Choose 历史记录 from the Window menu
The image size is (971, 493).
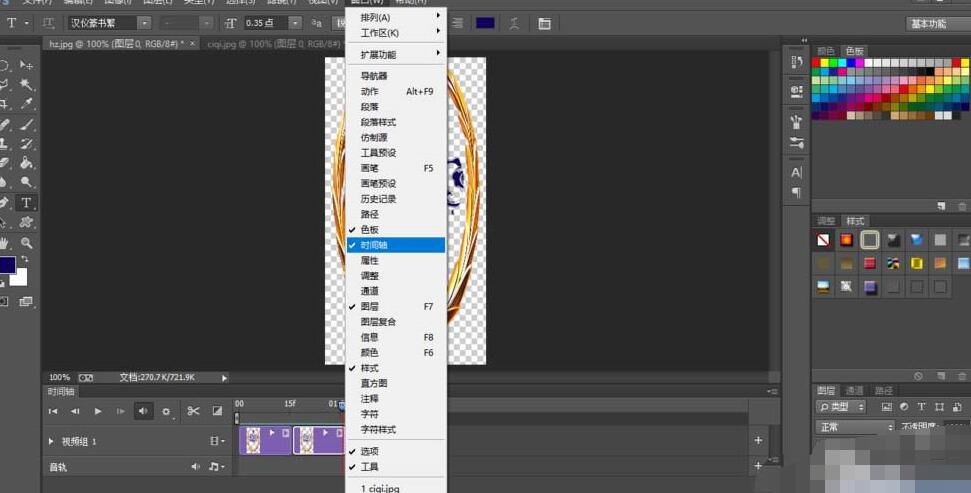396,199
